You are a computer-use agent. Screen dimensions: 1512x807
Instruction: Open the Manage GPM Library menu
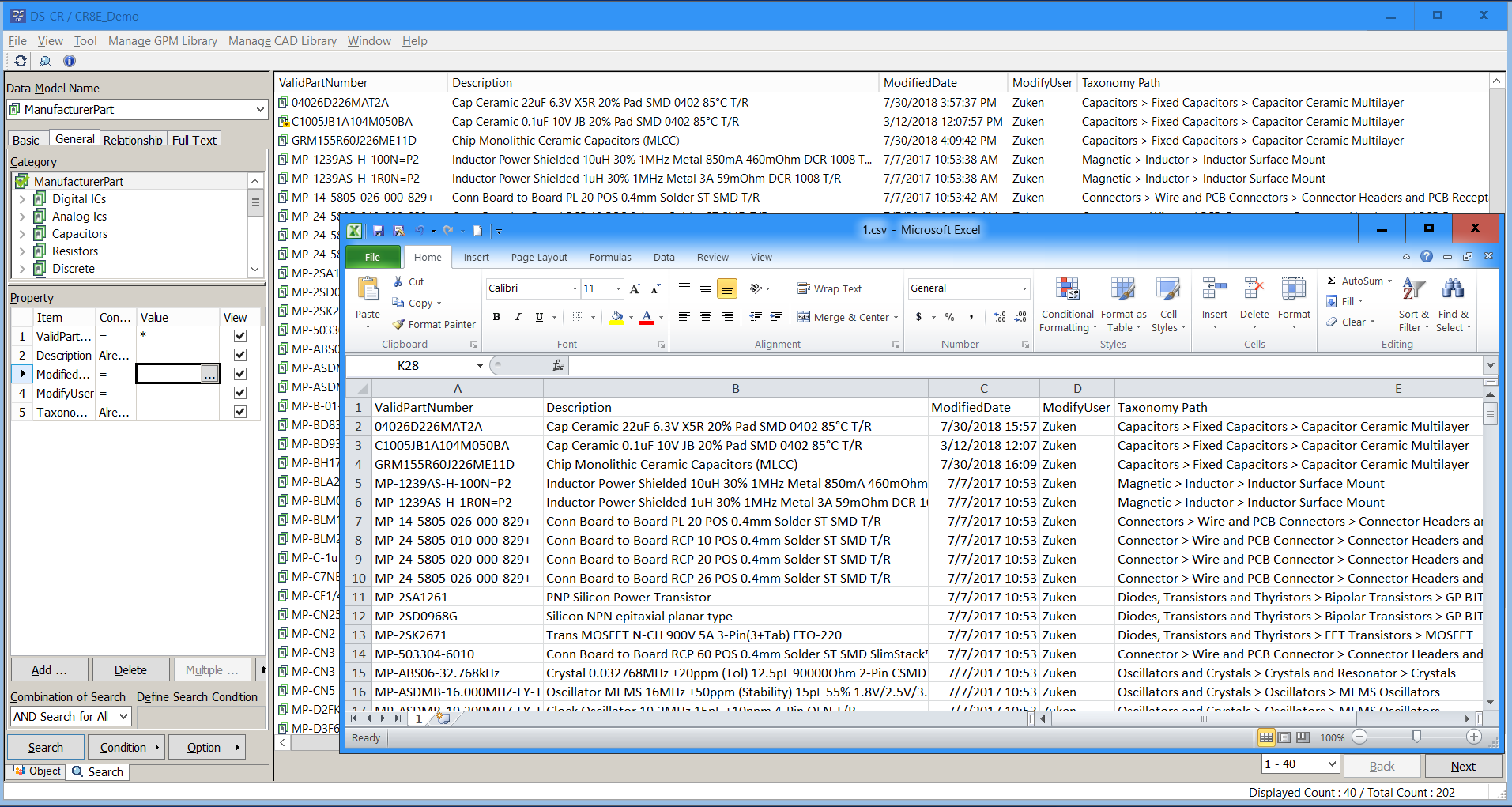(162, 41)
